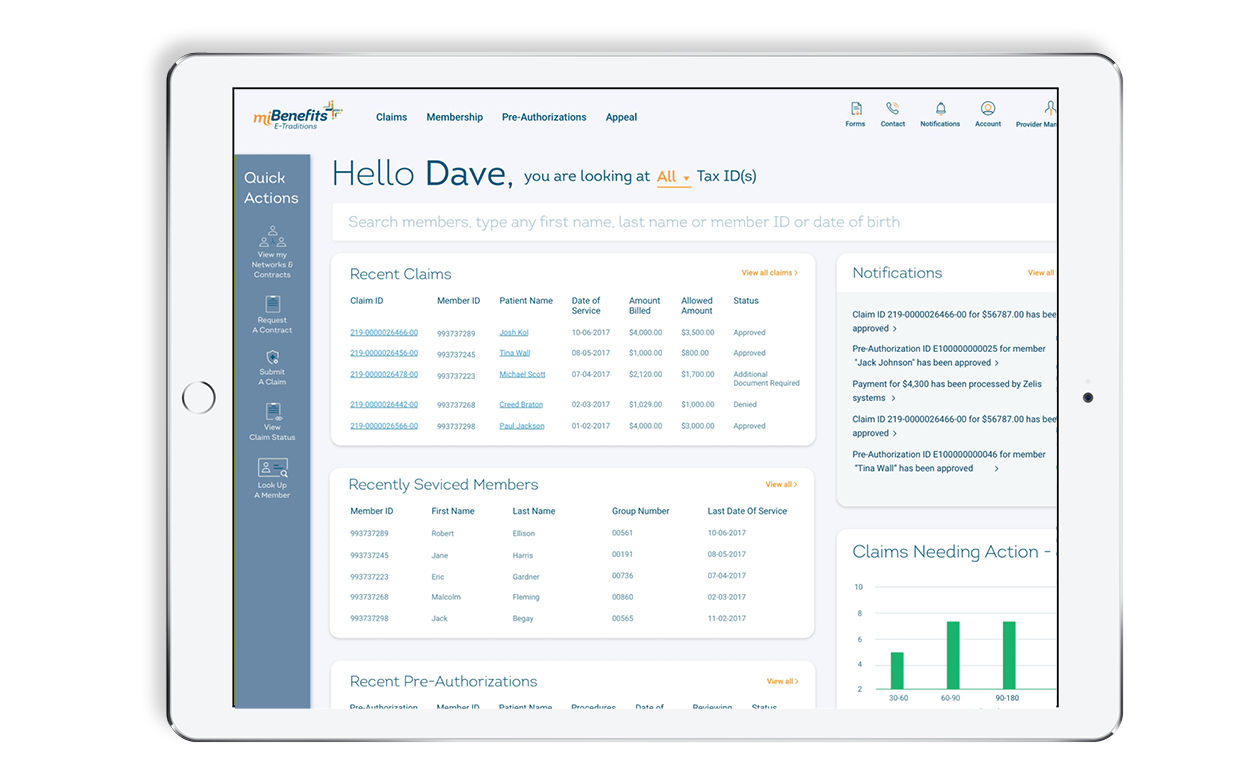The width and height of the screenshot is (1250, 781).
Task: Open claim 219-0000026466-00
Action: click(384, 332)
